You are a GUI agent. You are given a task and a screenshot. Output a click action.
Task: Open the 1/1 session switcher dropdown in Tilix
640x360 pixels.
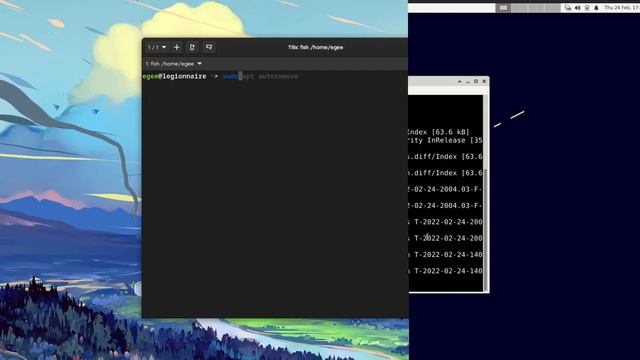pos(157,47)
